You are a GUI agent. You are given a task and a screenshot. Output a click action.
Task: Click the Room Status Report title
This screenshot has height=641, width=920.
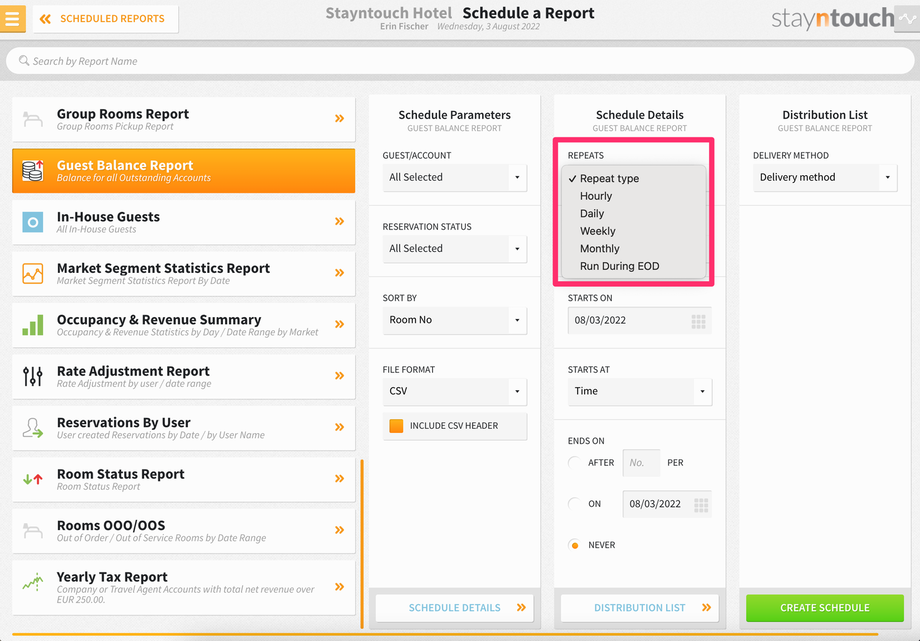click(120, 474)
